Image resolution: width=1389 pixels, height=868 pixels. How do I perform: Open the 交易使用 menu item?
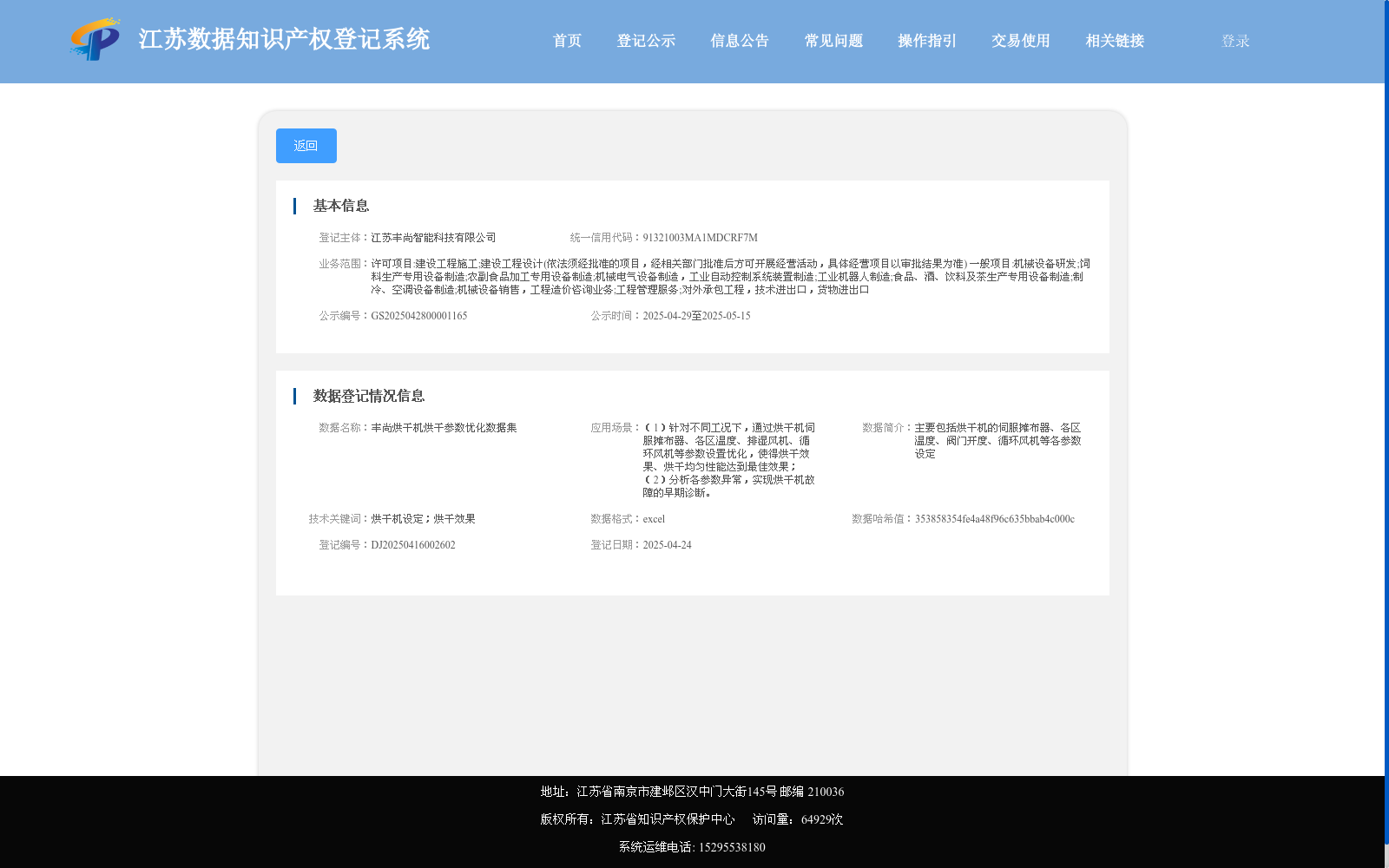click(x=1021, y=41)
